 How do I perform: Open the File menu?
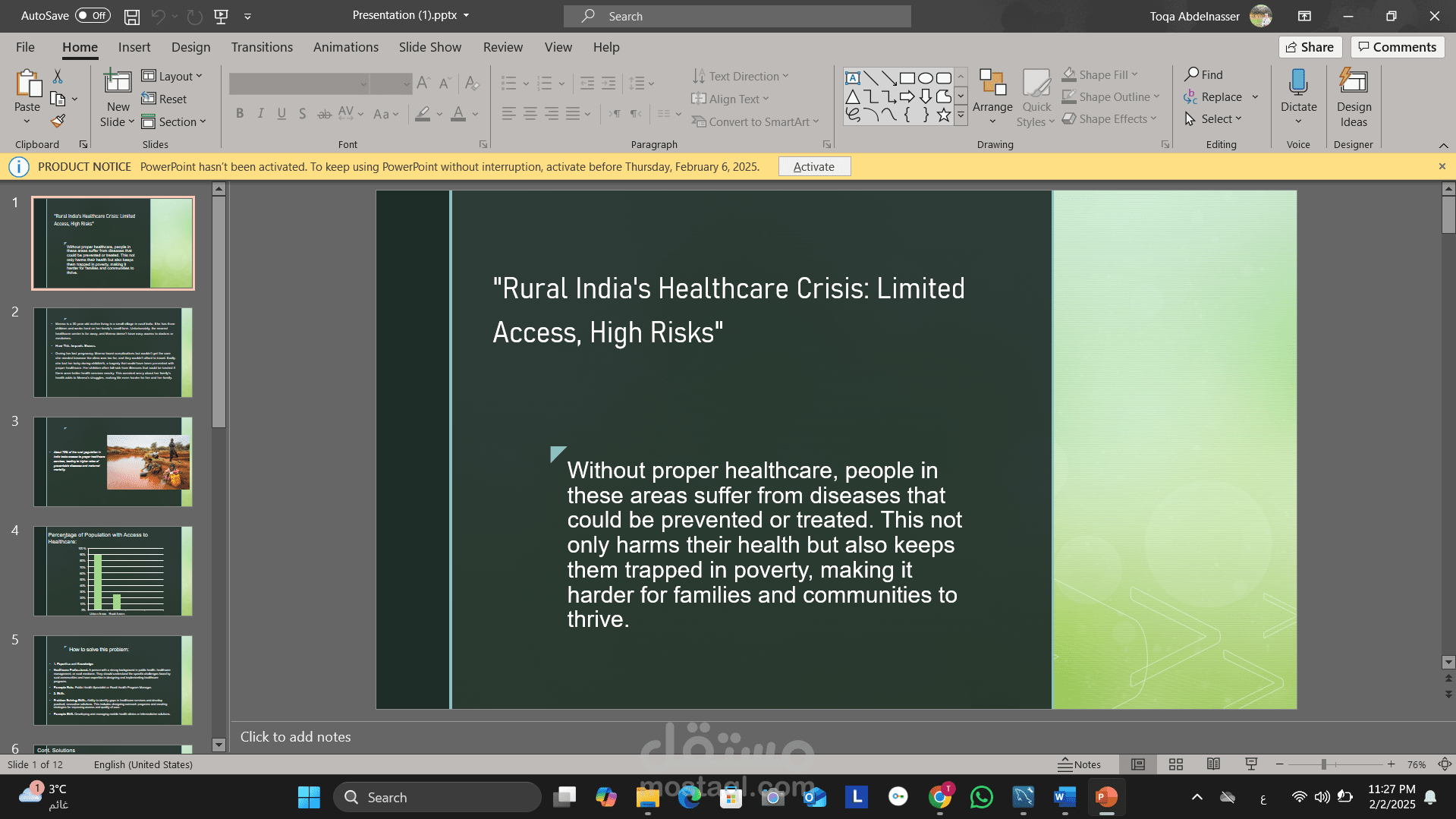pos(25,47)
